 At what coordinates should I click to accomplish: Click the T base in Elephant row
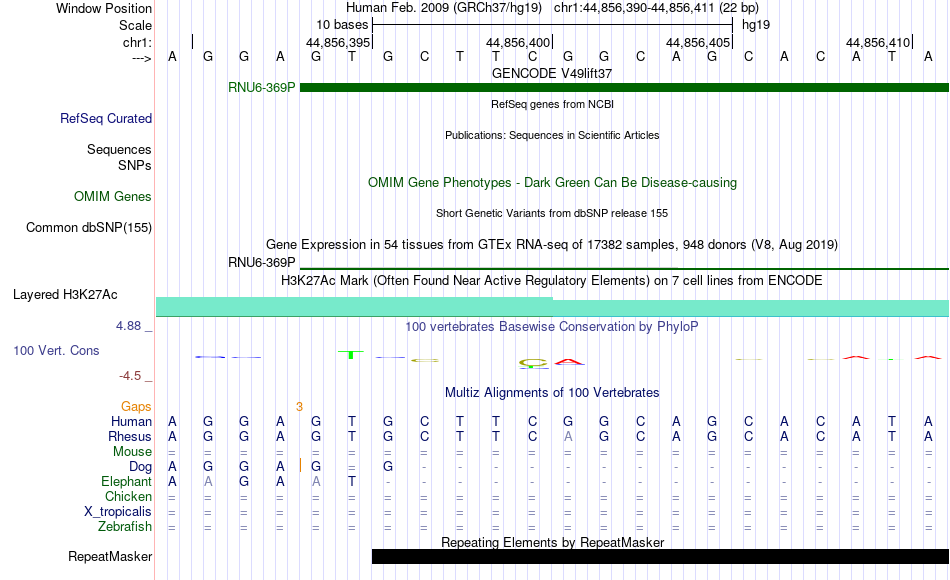tap(351, 482)
